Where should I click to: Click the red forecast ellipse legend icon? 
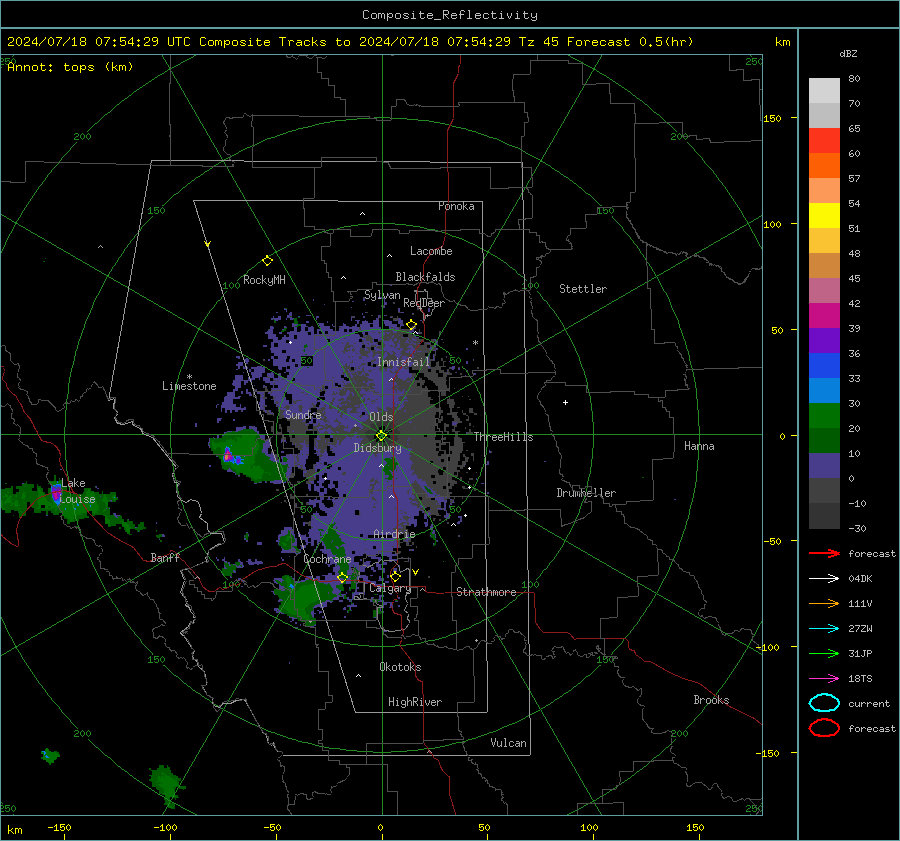coord(824,728)
